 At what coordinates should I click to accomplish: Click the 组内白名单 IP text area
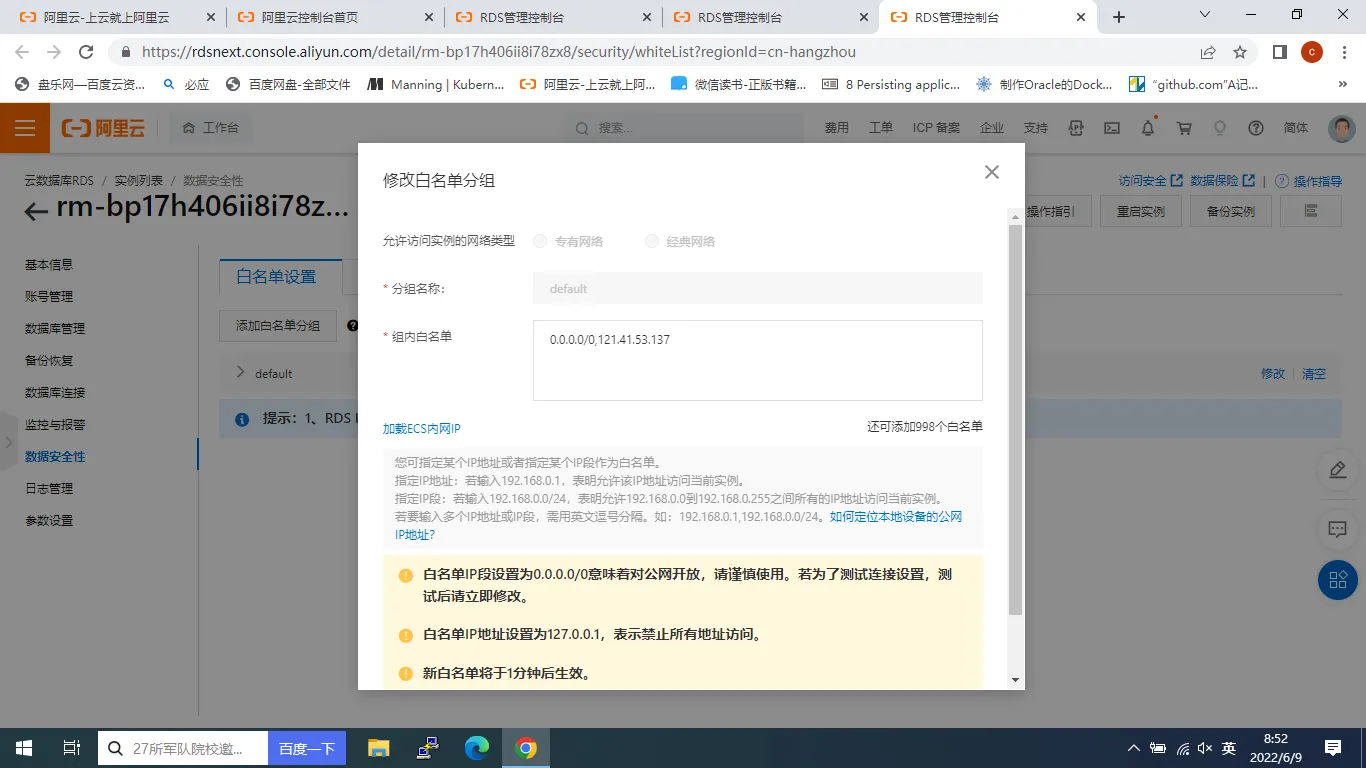point(758,360)
